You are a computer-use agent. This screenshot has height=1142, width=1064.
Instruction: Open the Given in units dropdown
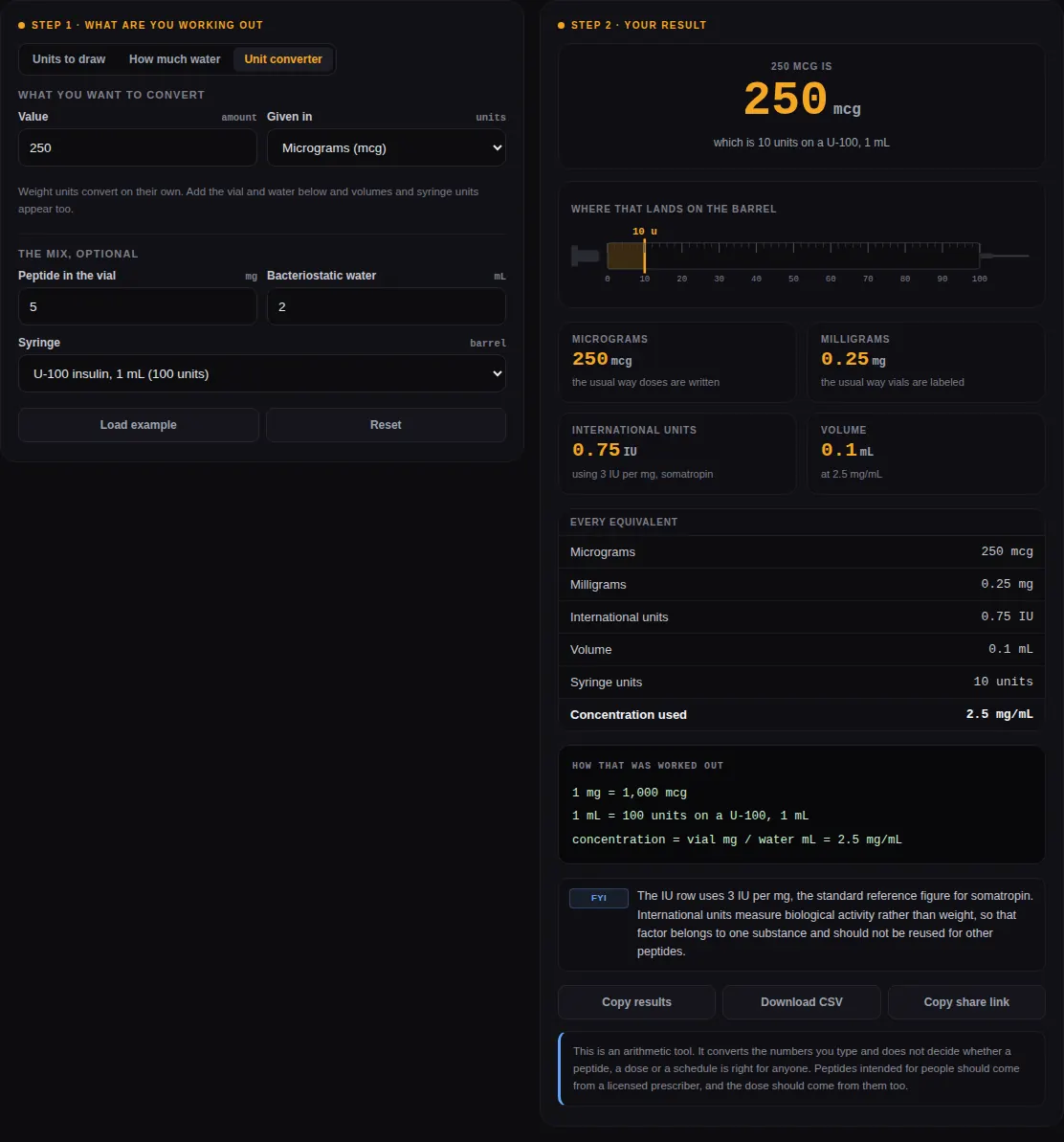(x=387, y=147)
